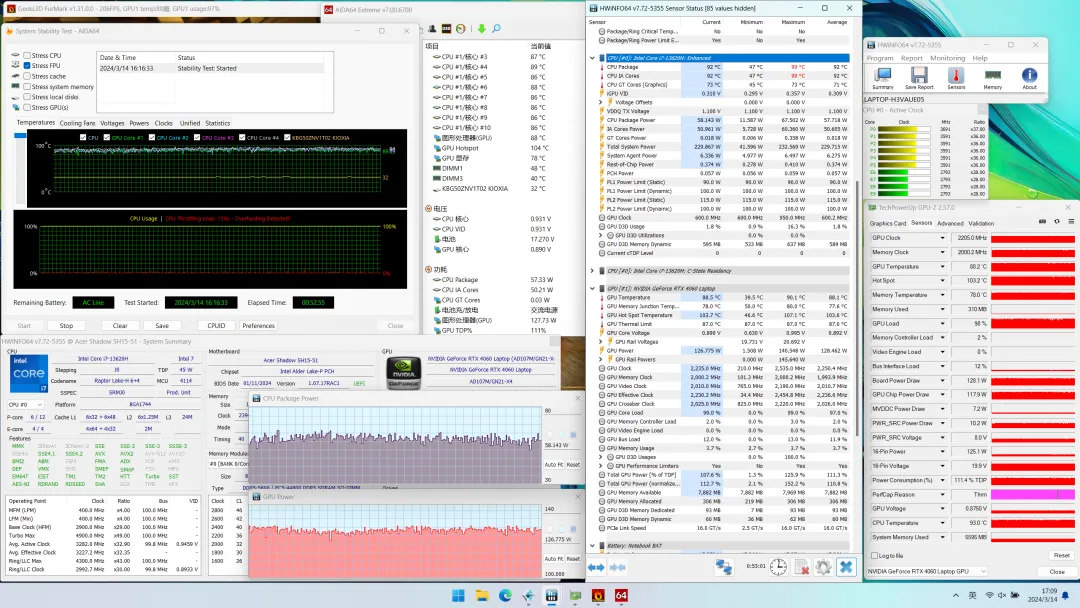1080x608 pixels.
Task: Click the Save Report floppy icon
Action: [919, 78]
